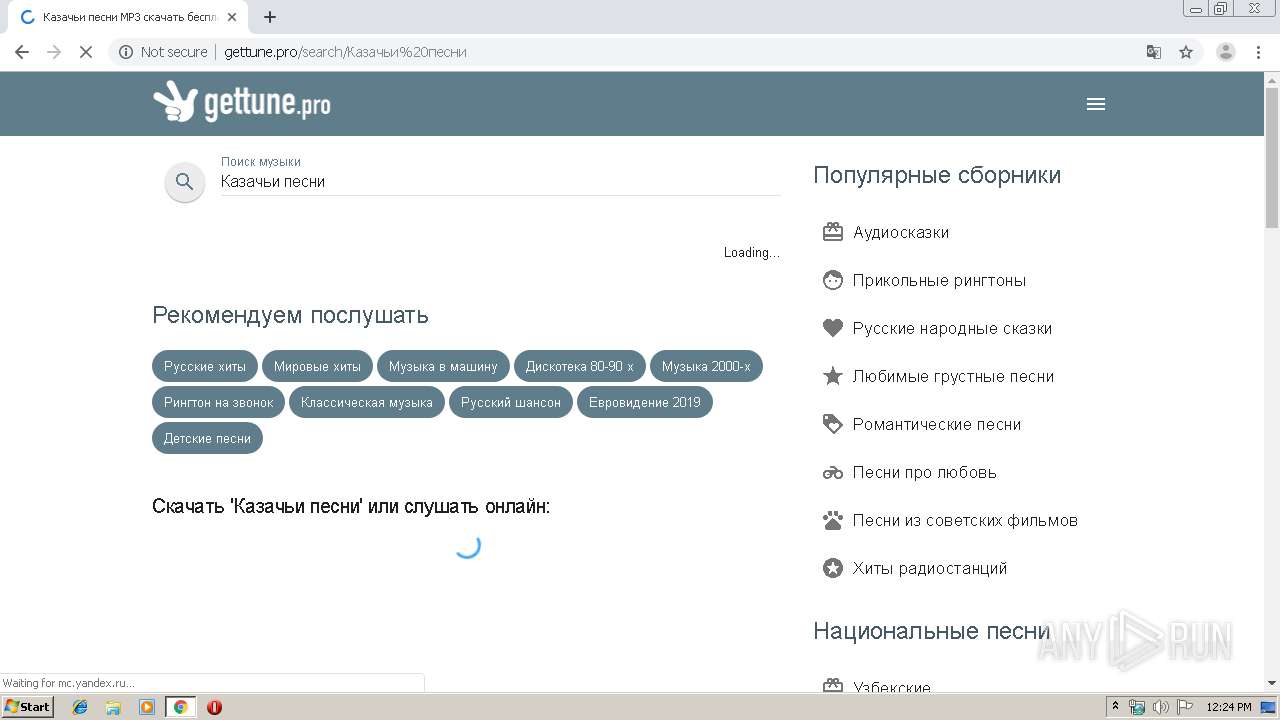Click the Not secure site info icon
The height and width of the screenshot is (720, 1280).
coord(126,52)
